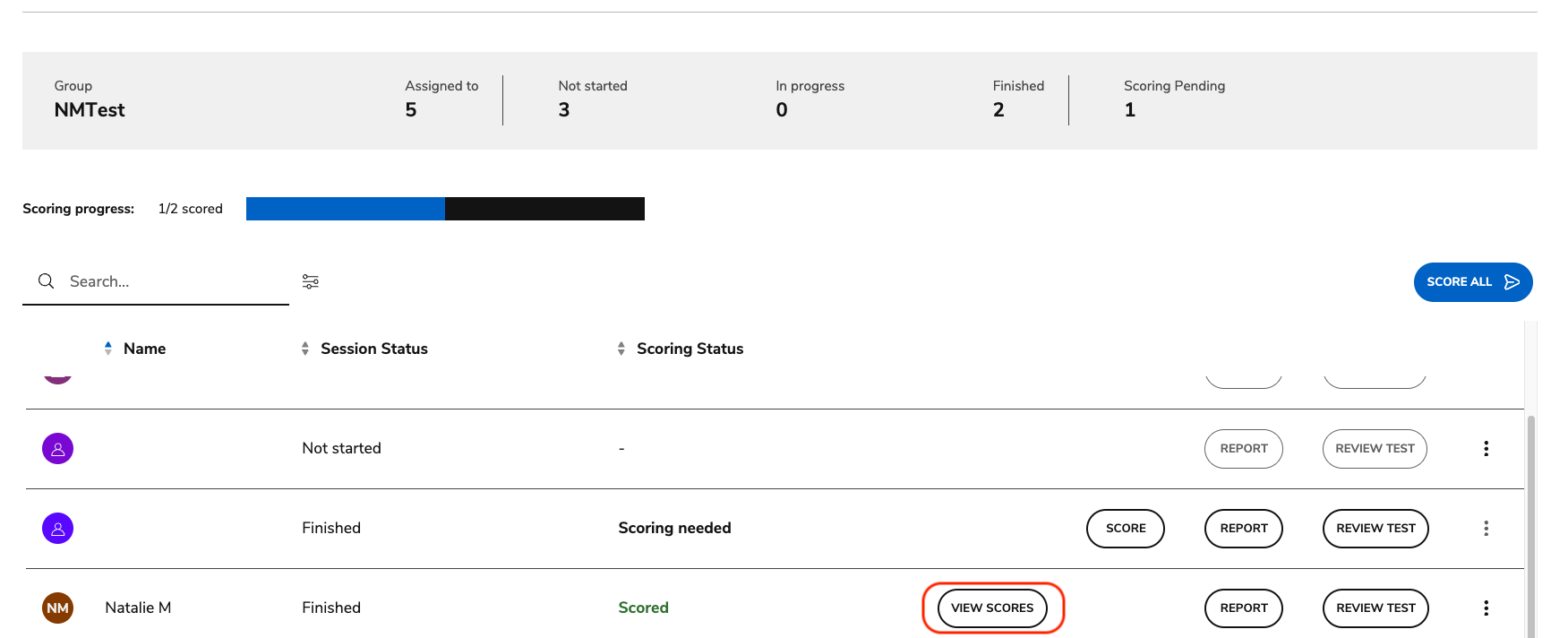Screen dimensions: 1568x638
Task: Click the Score All button
Action: tap(1472, 281)
